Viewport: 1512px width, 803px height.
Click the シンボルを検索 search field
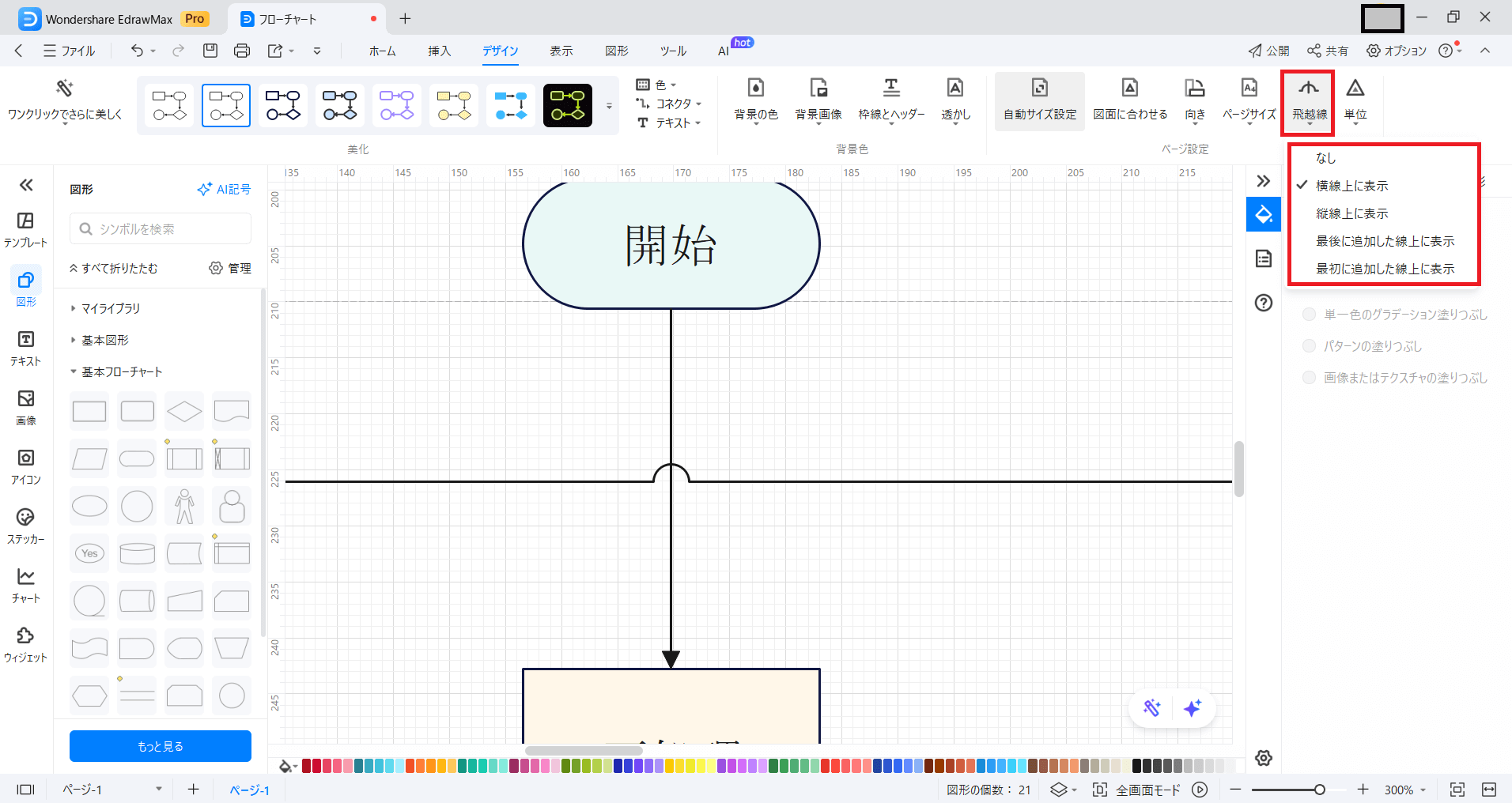click(161, 228)
